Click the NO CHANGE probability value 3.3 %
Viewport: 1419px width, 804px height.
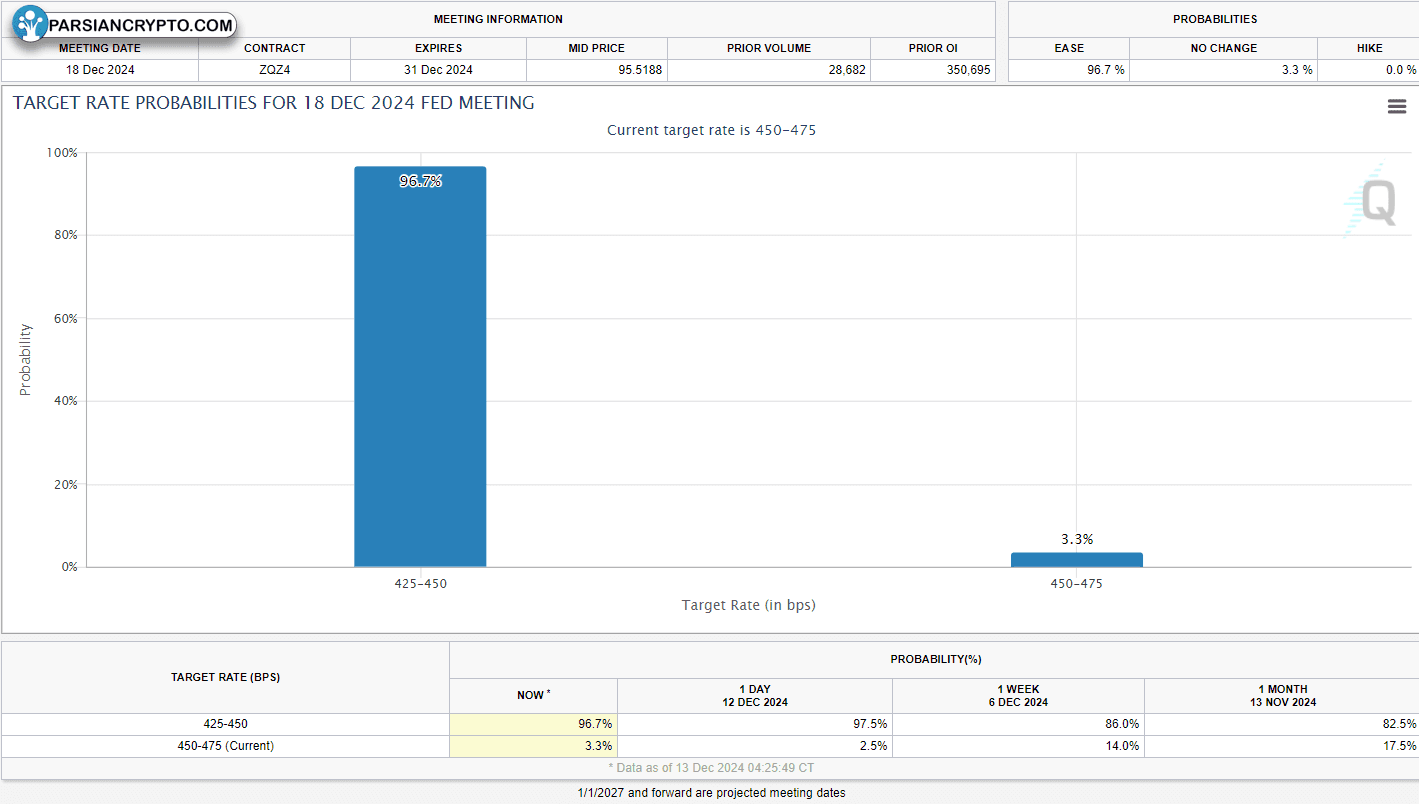point(1223,70)
